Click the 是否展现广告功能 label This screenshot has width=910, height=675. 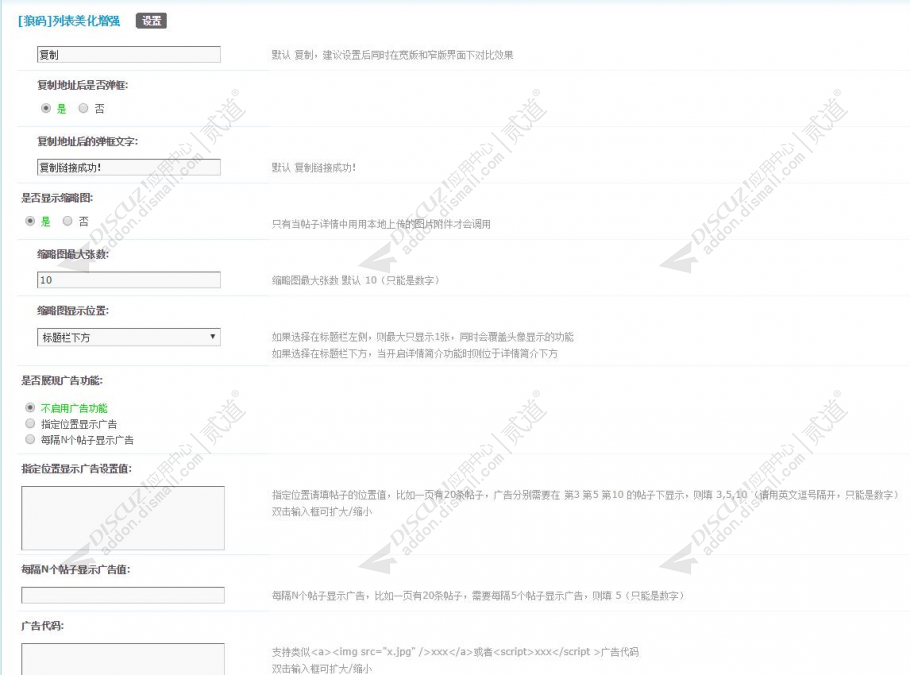(x=62, y=381)
